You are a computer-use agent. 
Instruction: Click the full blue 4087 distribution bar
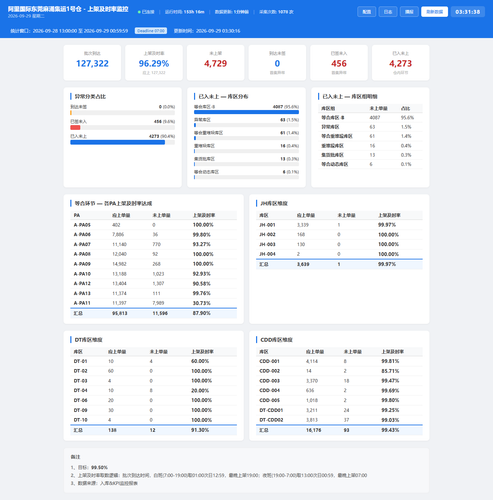click(246, 112)
